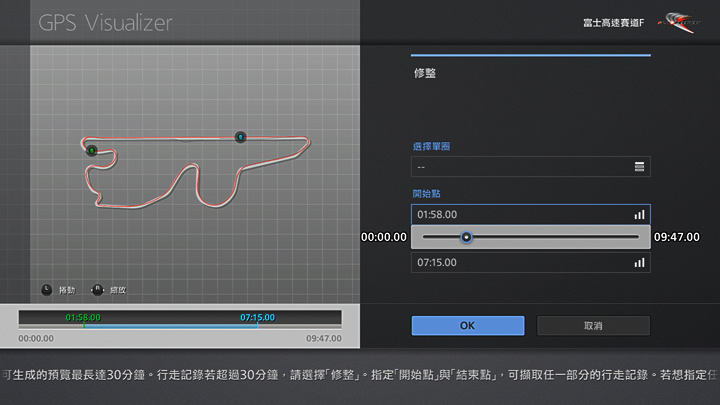This screenshot has height=405, width=720.
Task: Click the 修整 trim section heading
Action: click(424, 73)
